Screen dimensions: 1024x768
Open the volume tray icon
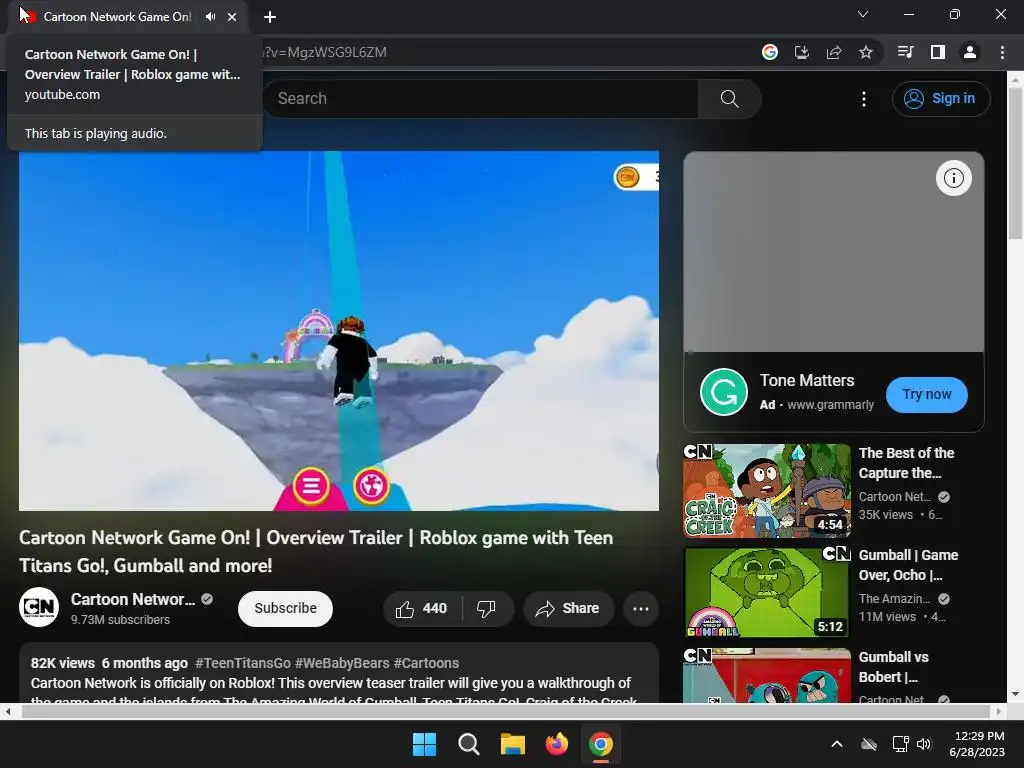pyautogui.click(x=923, y=744)
